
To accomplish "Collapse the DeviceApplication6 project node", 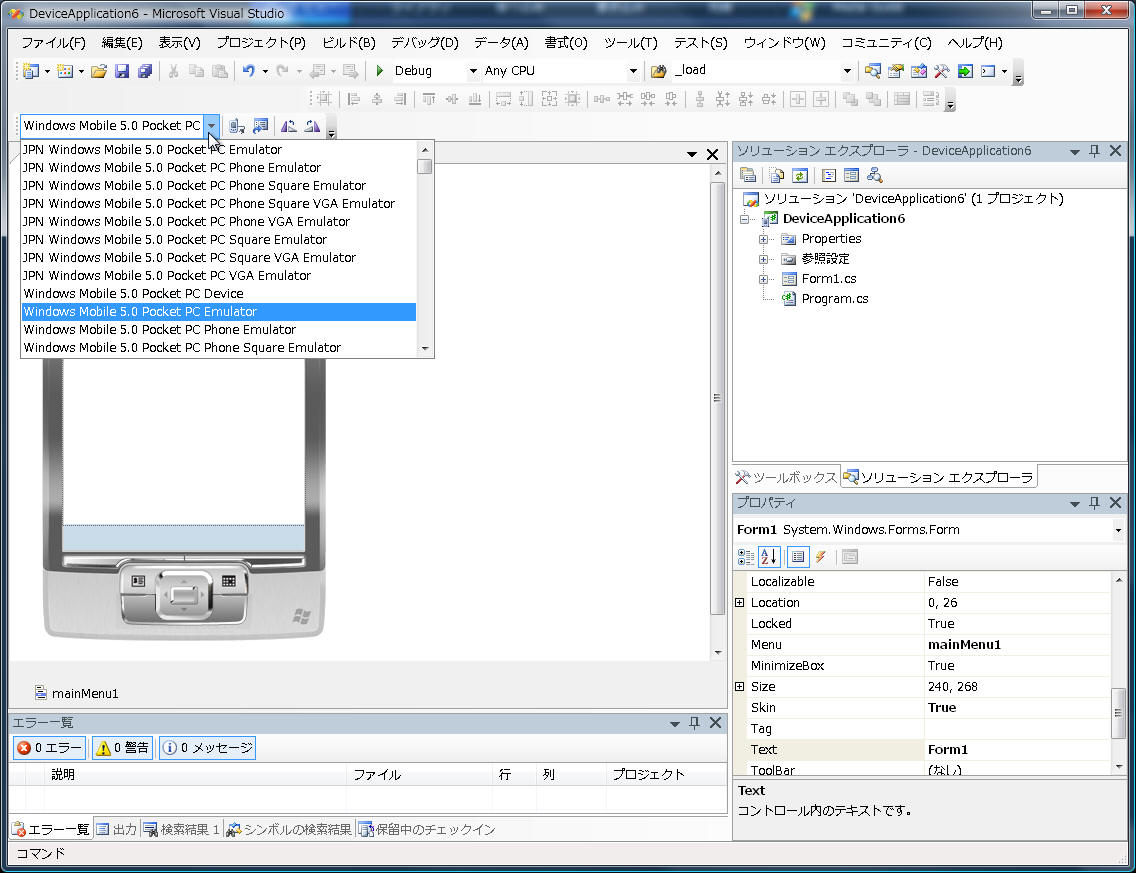I will pos(744,219).
